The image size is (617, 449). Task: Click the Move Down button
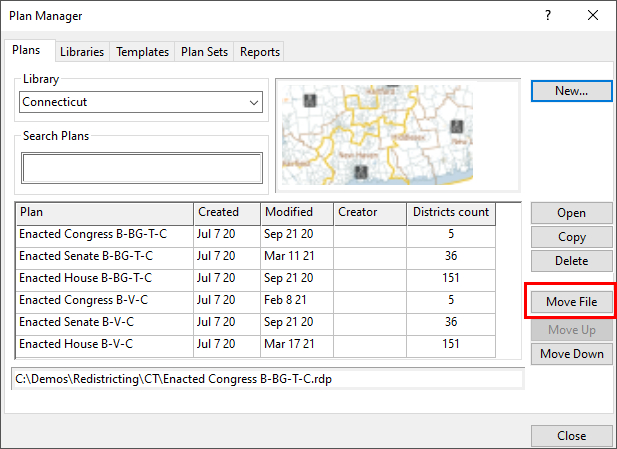pyautogui.click(x=571, y=354)
